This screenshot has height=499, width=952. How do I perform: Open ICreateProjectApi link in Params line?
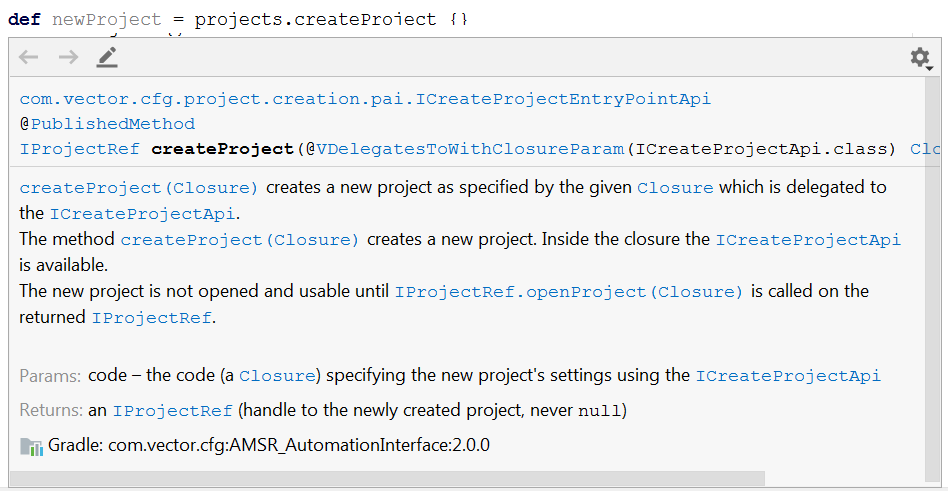tap(788, 376)
